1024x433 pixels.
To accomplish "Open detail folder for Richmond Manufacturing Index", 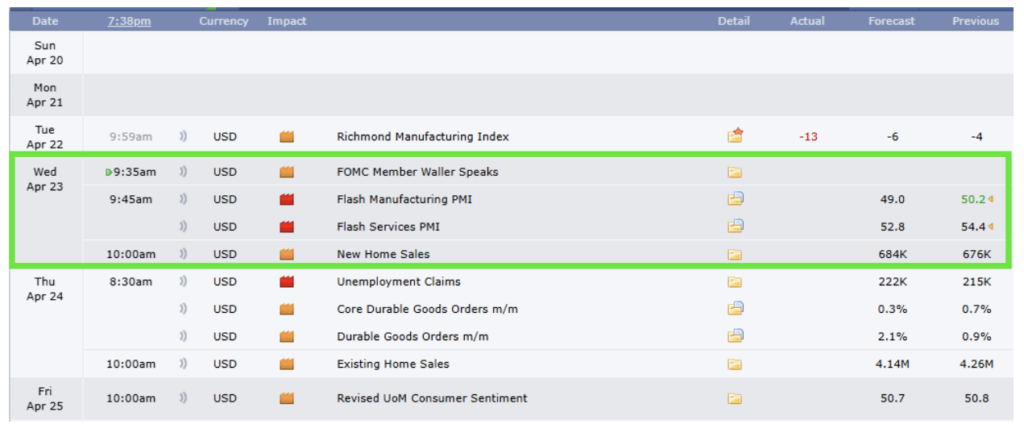I will (735, 136).
